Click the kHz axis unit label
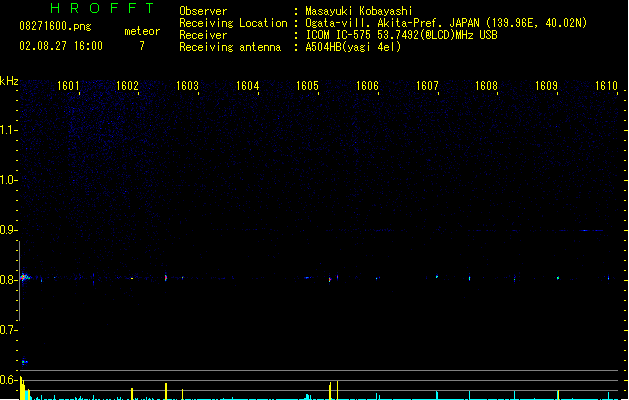Screen dimensions: 629x400 coord(9,81)
